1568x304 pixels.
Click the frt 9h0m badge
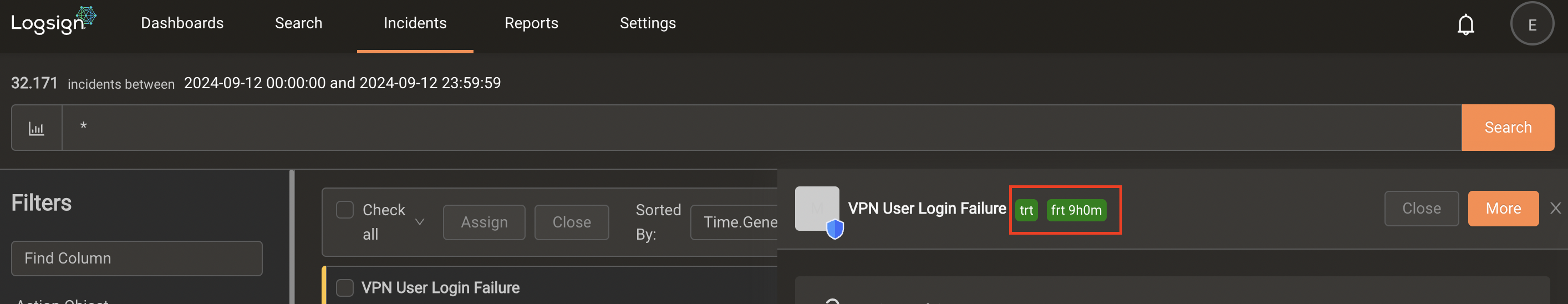click(1076, 210)
